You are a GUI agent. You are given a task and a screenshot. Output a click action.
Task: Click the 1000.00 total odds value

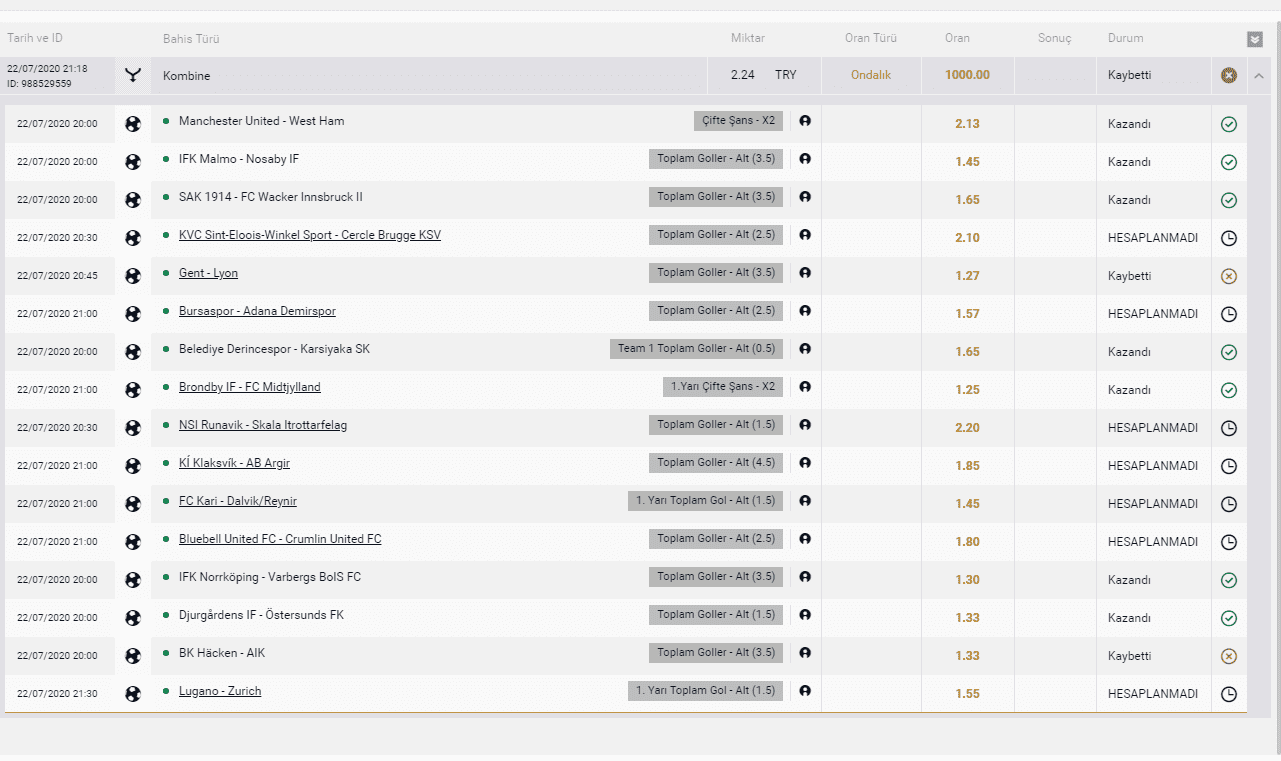pyautogui.click(x=967, y=75)
